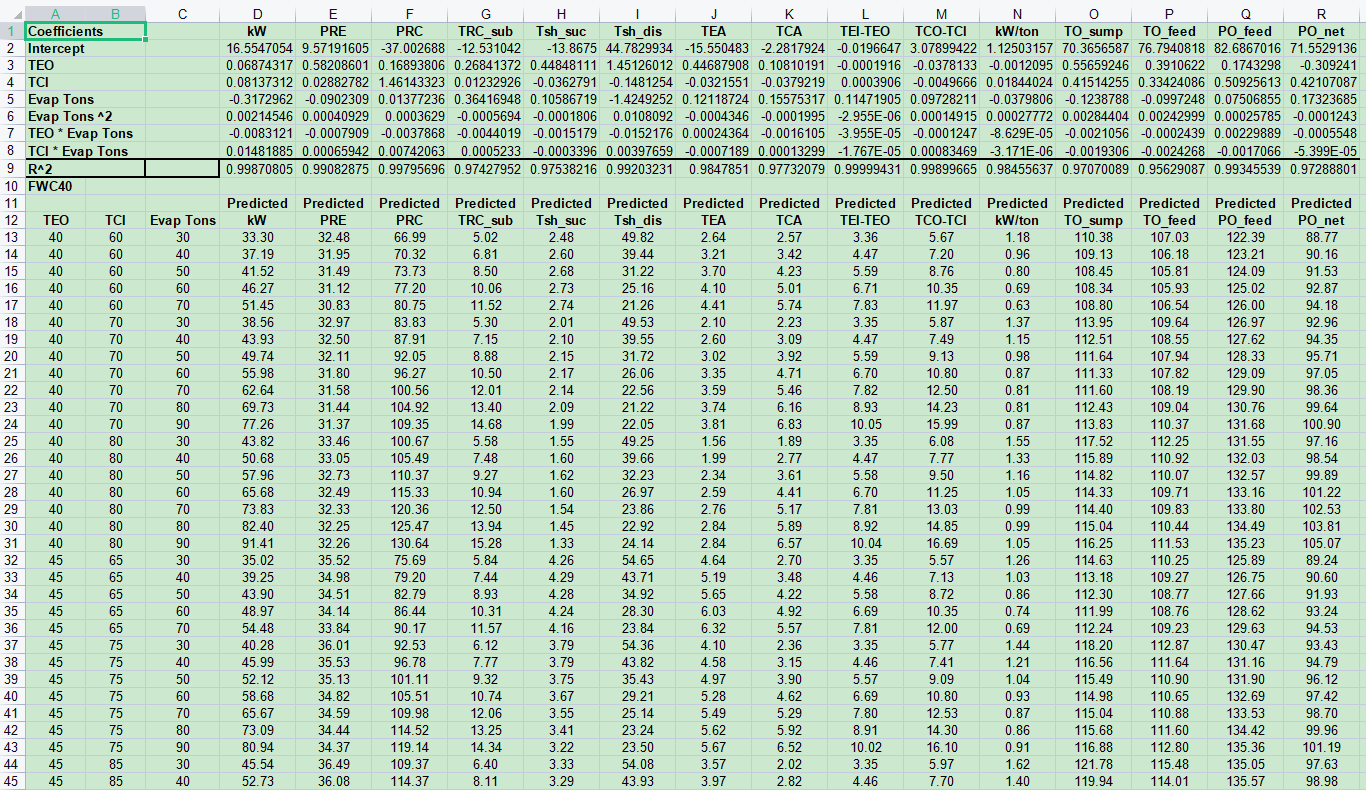Click predicted kW/ton value 1.62
1366x790 pixels.
coord(1017,764)
